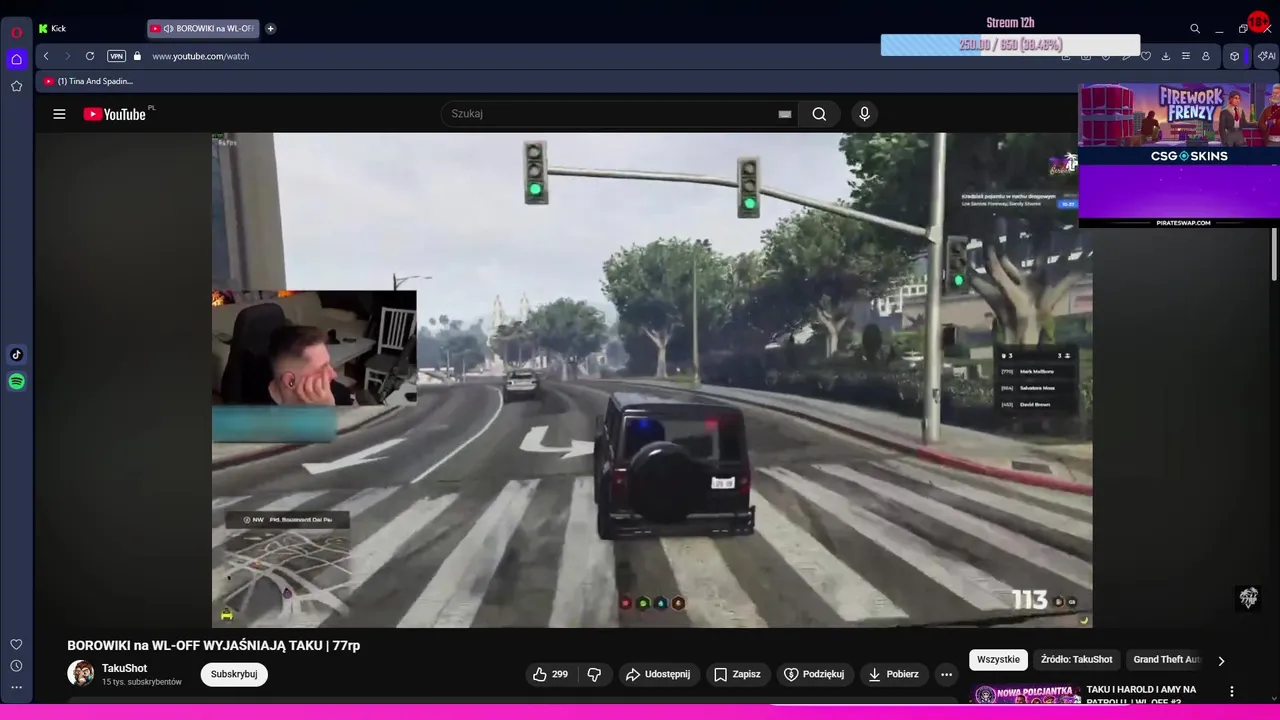Open the Opera main menu icon
Image resolution: width=1280 pixels, height=720 pixels.
tap(16, 32)
